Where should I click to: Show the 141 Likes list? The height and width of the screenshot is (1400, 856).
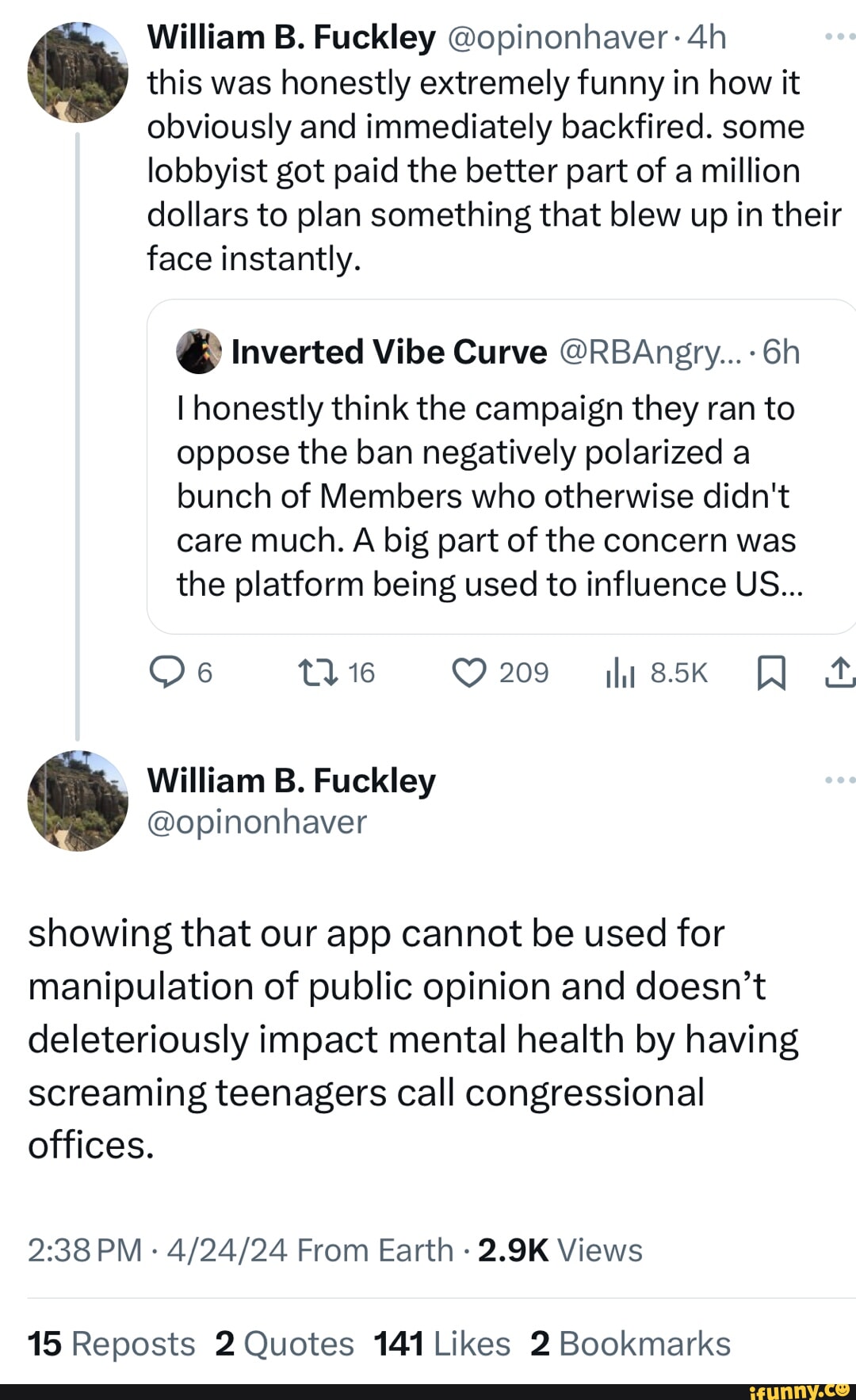(442, 1344)
